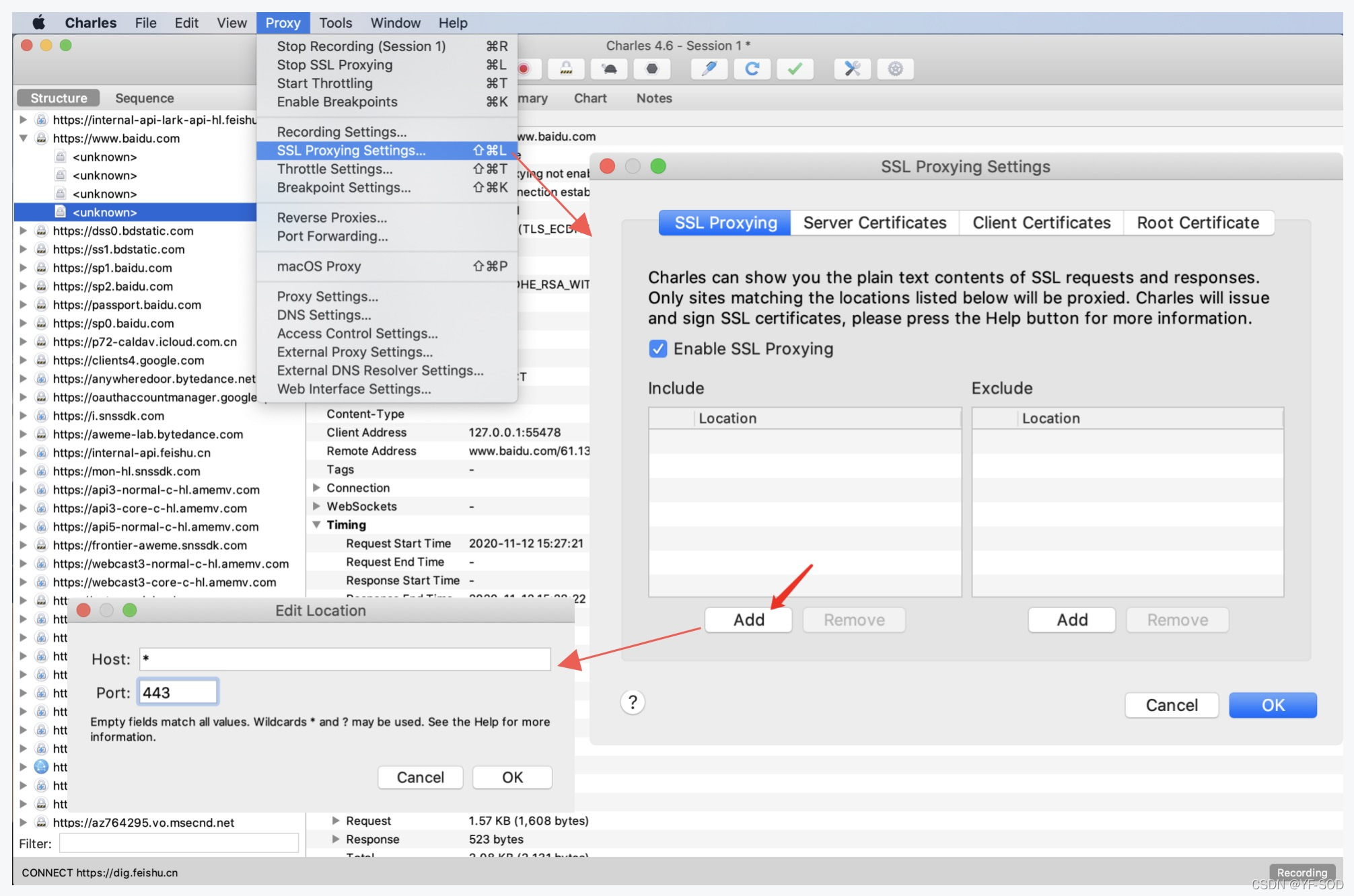Expand the https://webcast3-core-c-hl.amemv.com node

click(24, 582)
